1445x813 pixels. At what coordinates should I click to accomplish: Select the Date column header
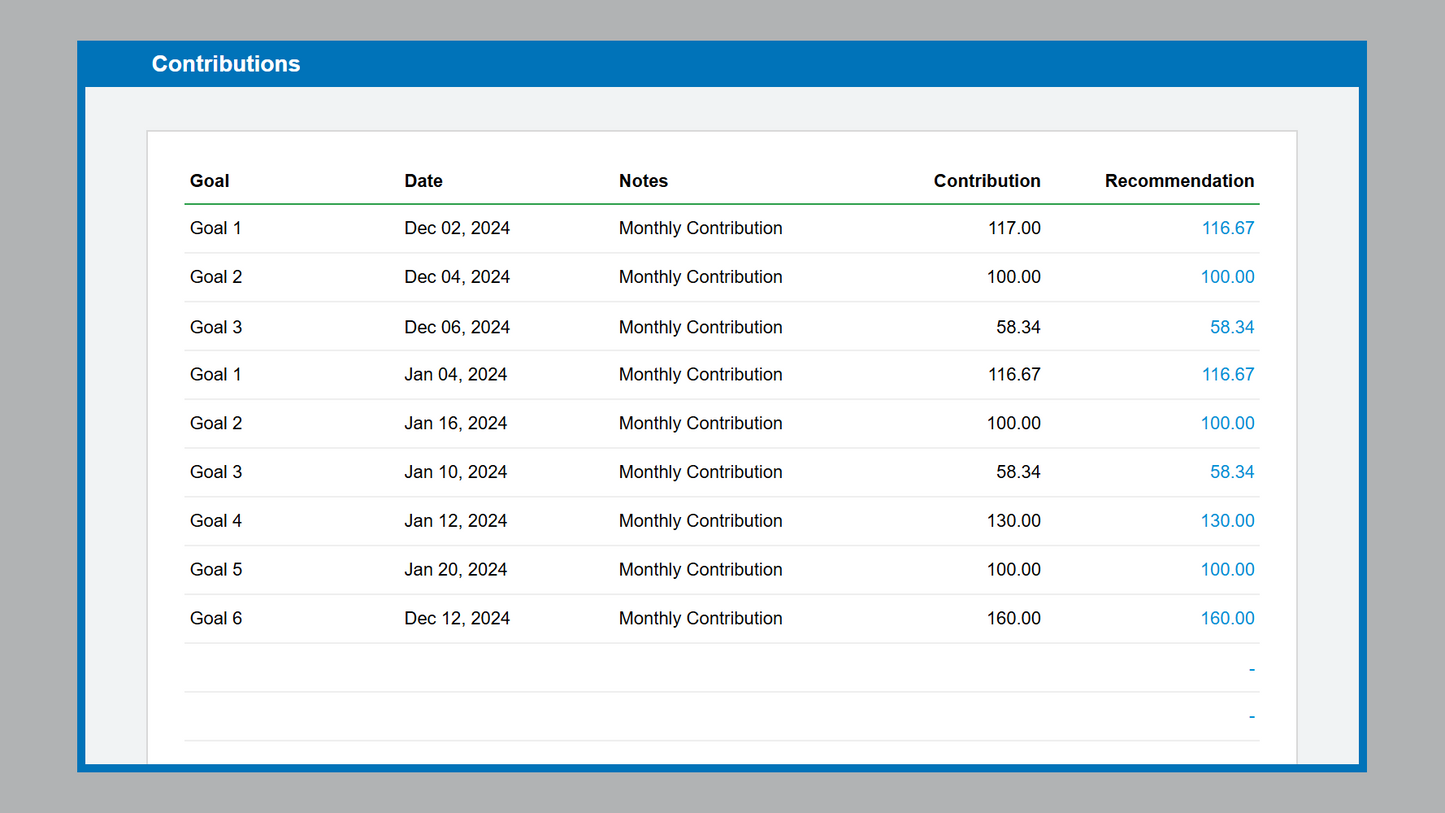click(x=424, y=181)
